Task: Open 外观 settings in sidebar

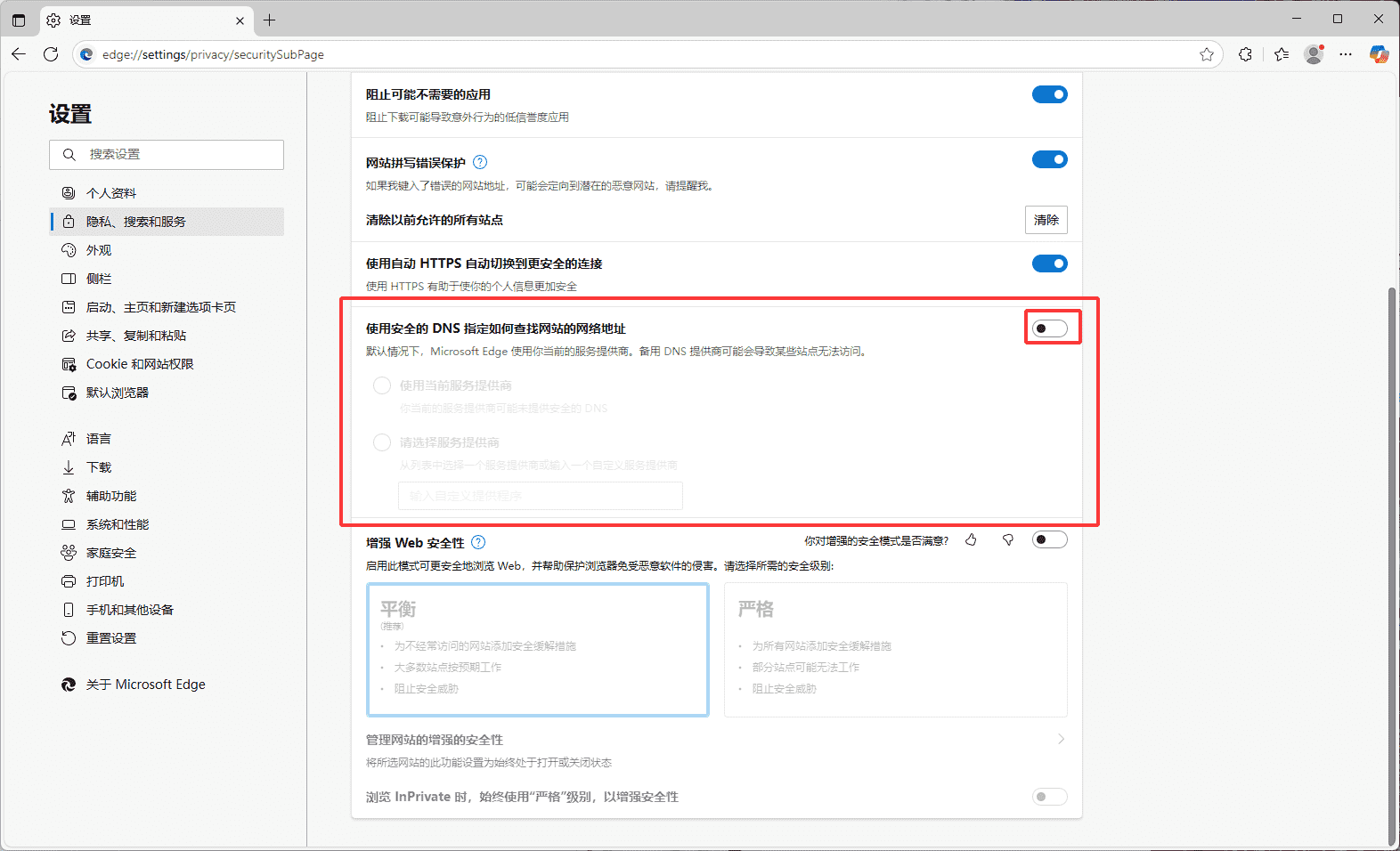Action: pos(99,250)
